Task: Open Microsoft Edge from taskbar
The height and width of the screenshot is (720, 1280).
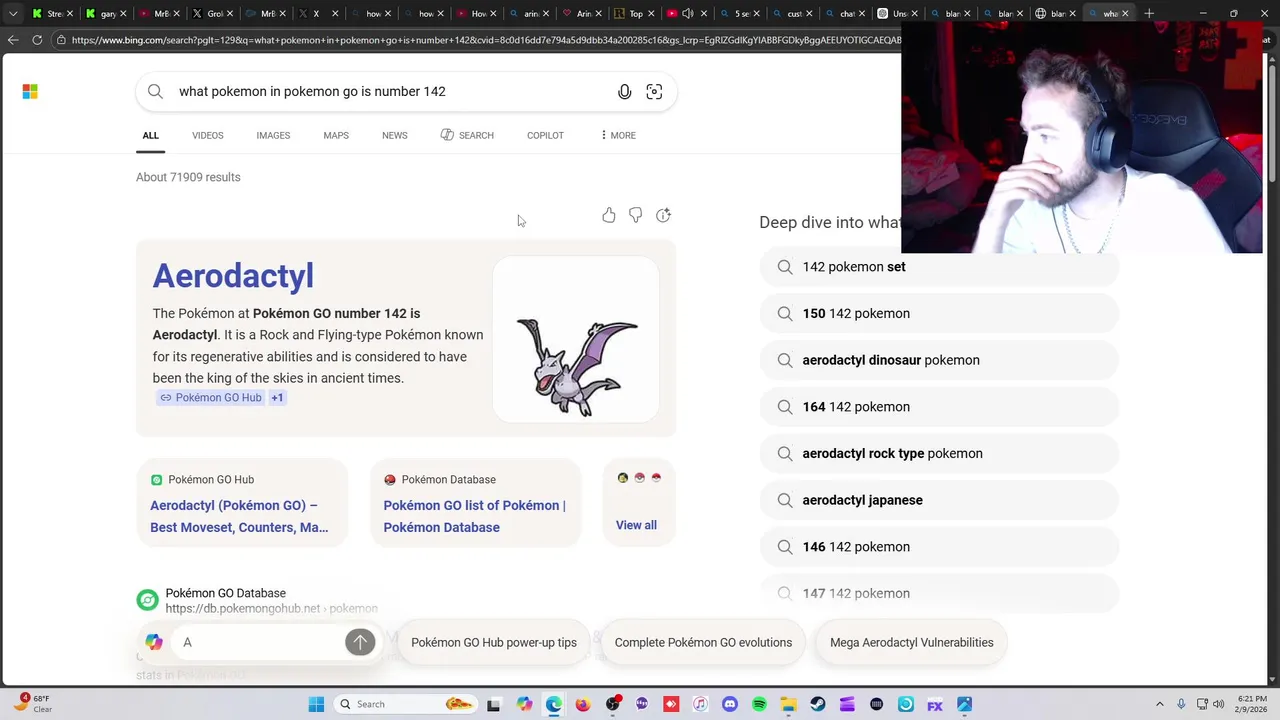Action: [553, 704]
